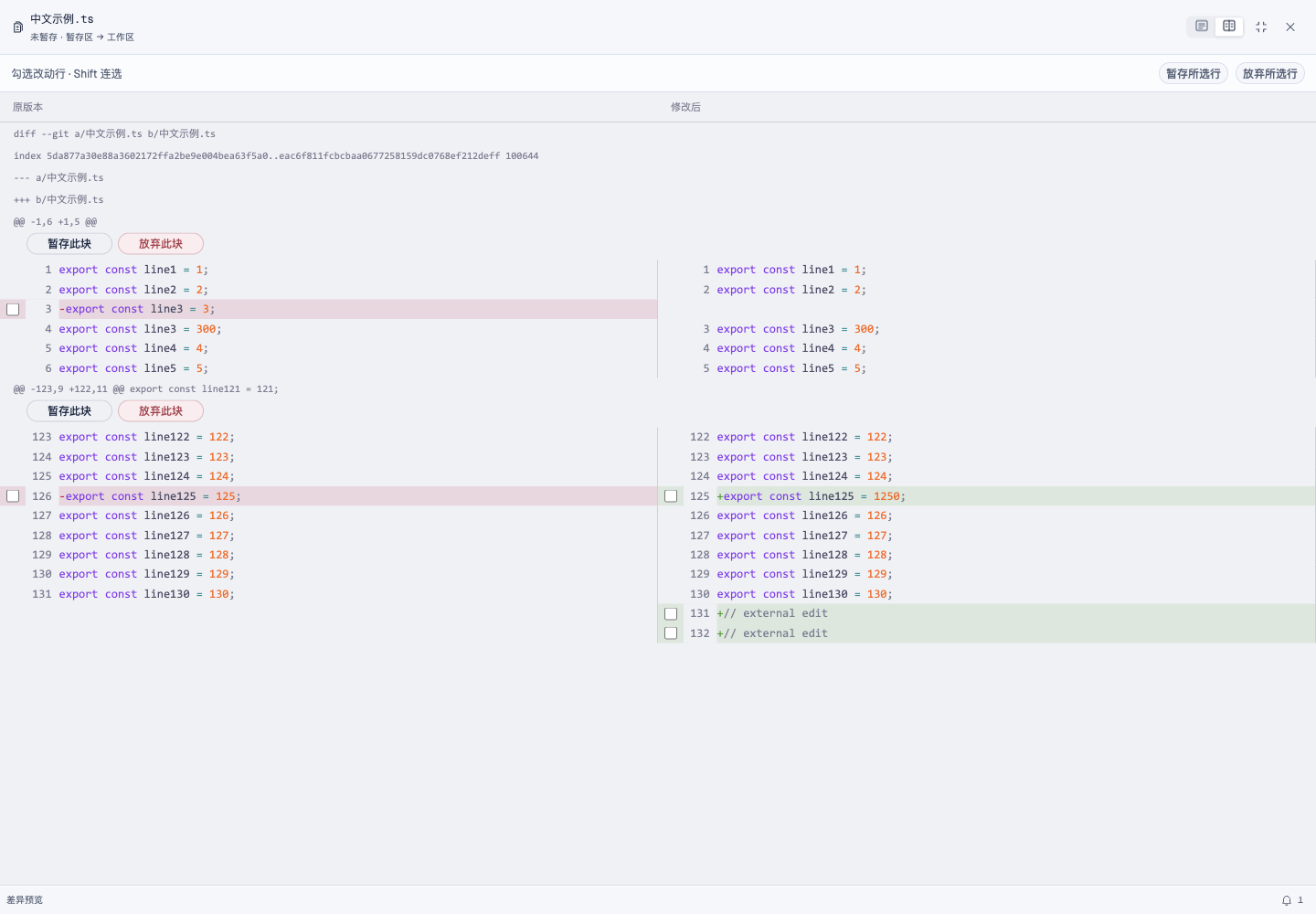Click the file name 中文示例.ts in the header
The image size is (1316, 914).
click(62, 19)
